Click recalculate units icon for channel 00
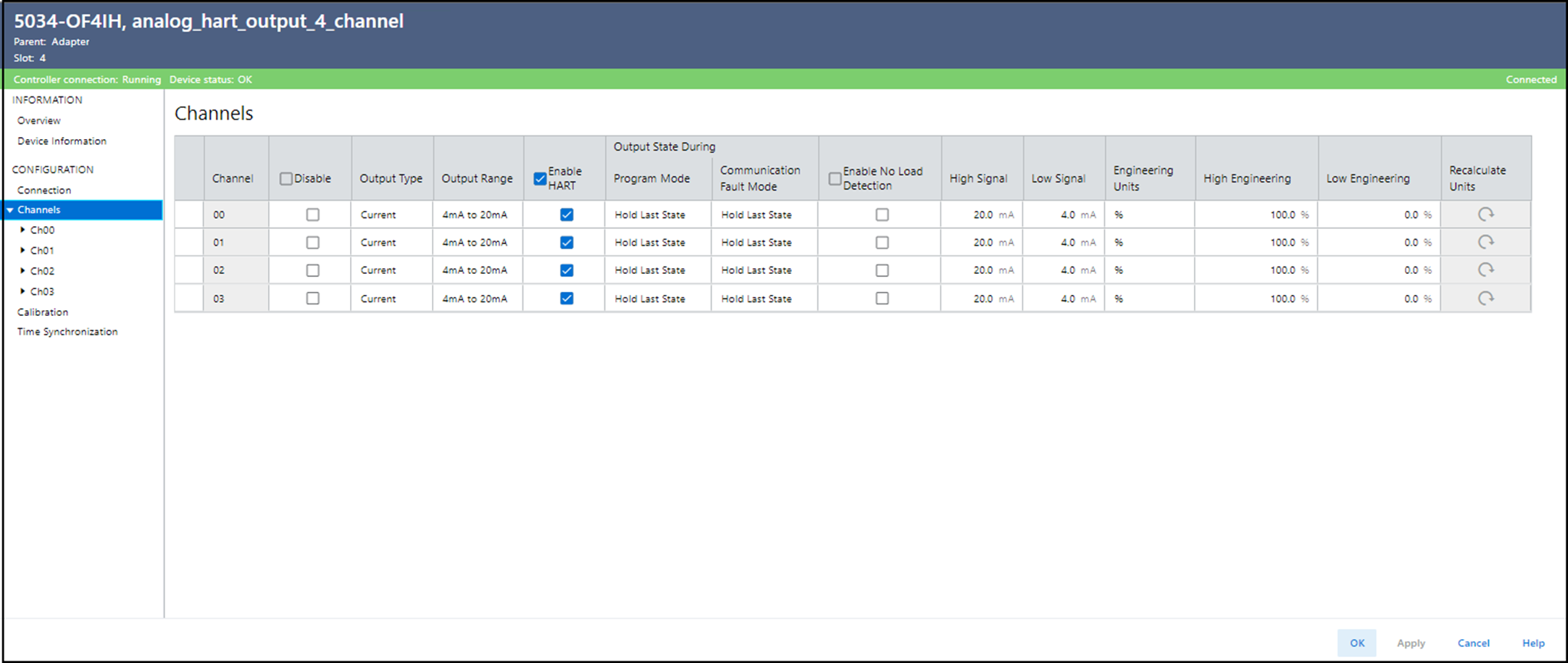1568x663 pixels. (x=1485, y=214)
